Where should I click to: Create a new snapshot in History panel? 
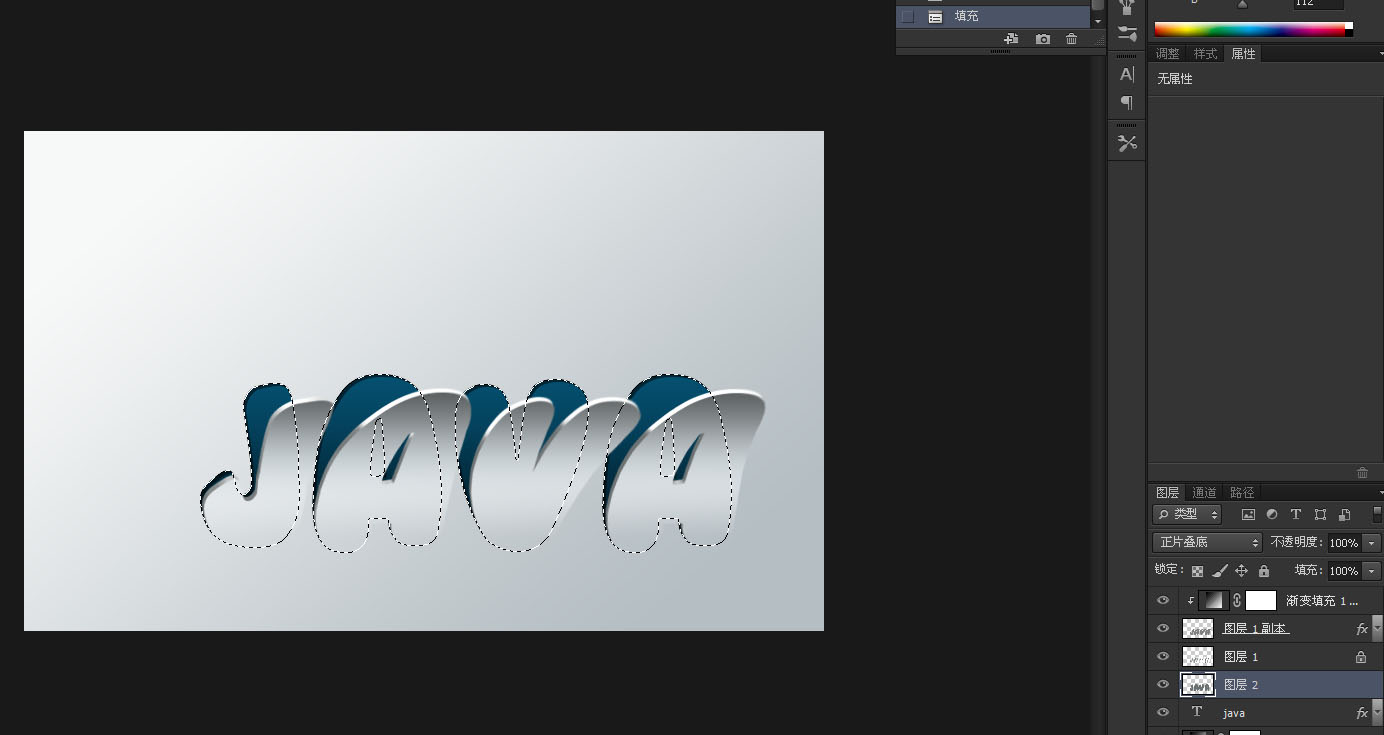pyautogui.click(x=1042, y=38)
